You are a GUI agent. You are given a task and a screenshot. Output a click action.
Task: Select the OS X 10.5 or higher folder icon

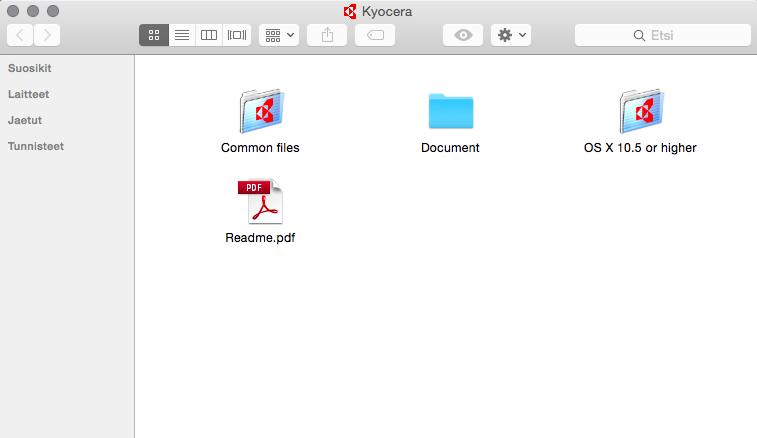641,111
